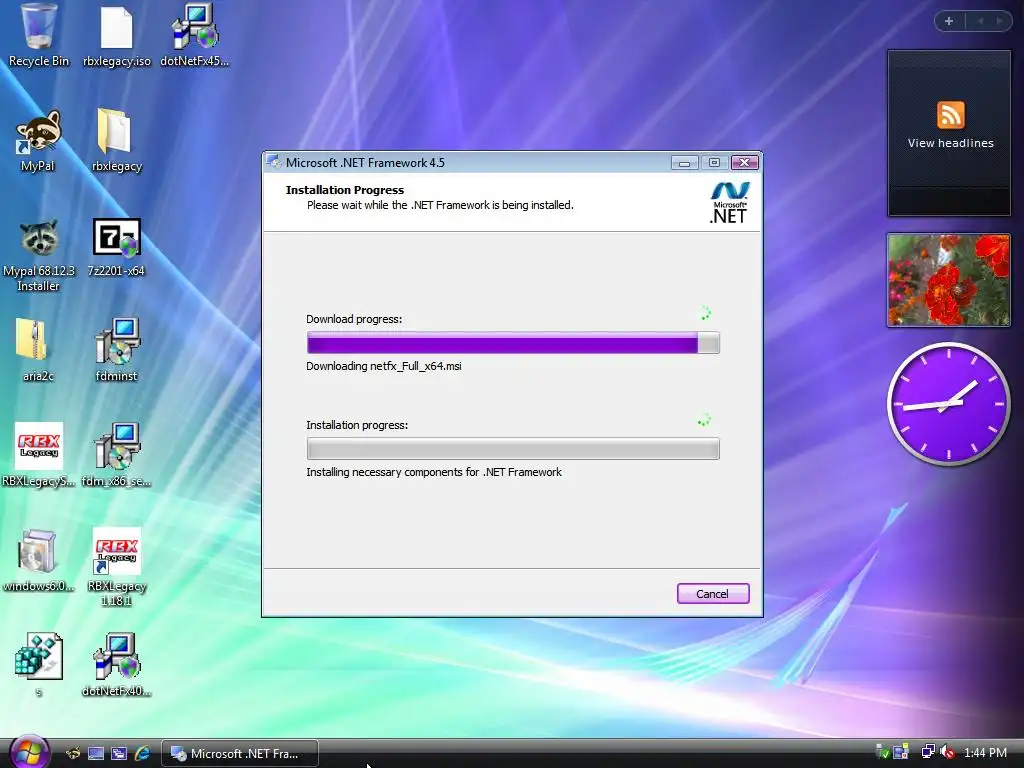Click the RSS feed headlines gadget icon
Image resolution: width=1024 pixels, height=768 pixels.
tap(950, 115)
